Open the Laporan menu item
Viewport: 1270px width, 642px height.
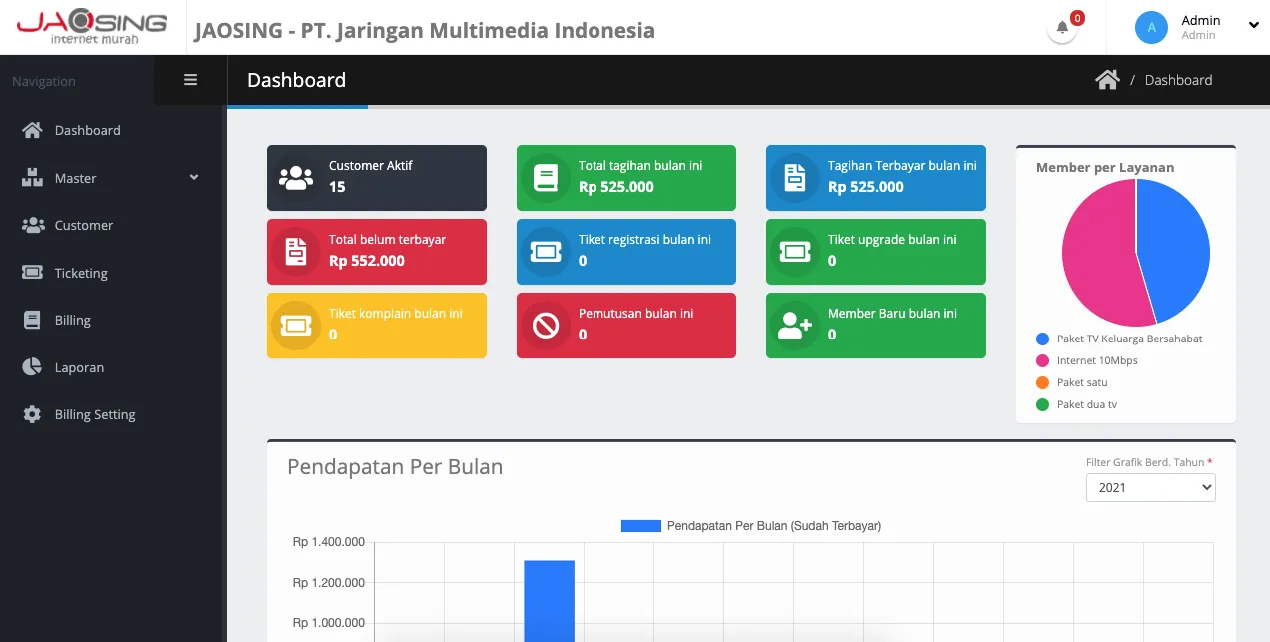pyautogui.click(x=113, y=367)
